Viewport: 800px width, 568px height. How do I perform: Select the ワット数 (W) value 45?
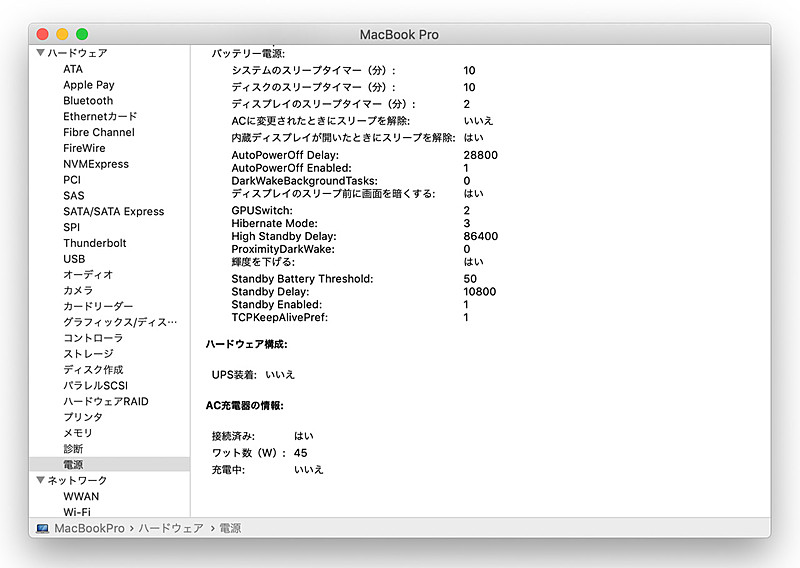pos(301,453)
